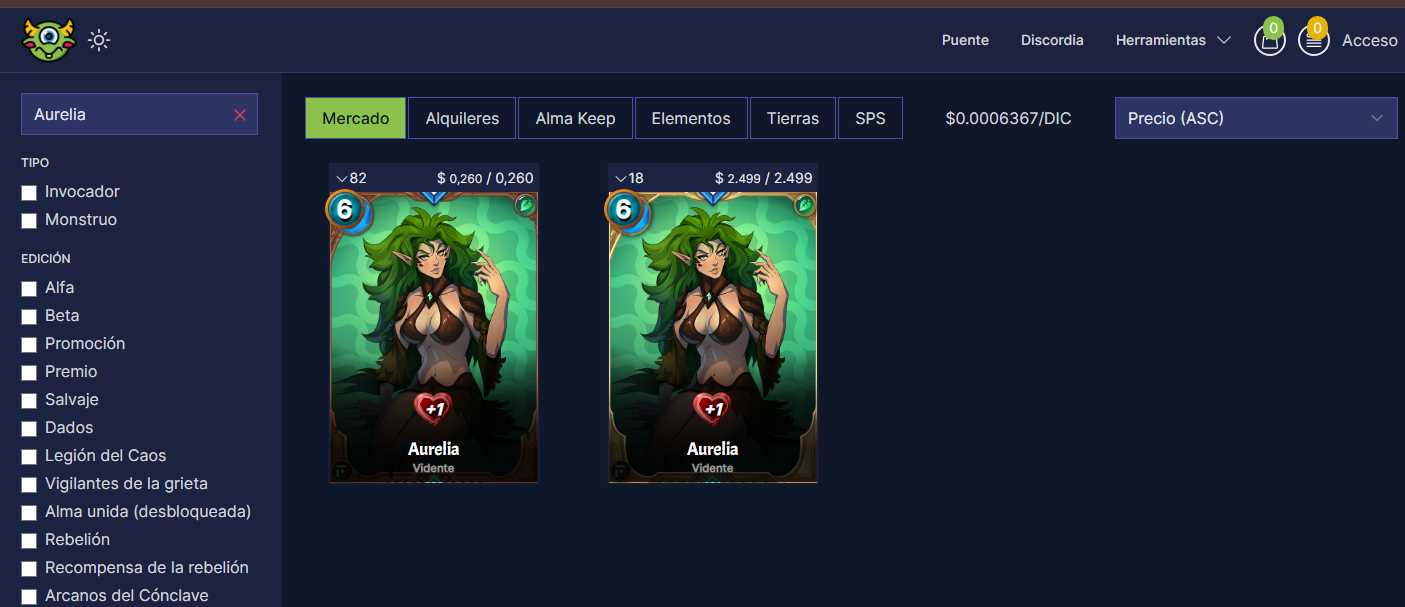Clear the Aurelia search with red X

tap(240, 115)
